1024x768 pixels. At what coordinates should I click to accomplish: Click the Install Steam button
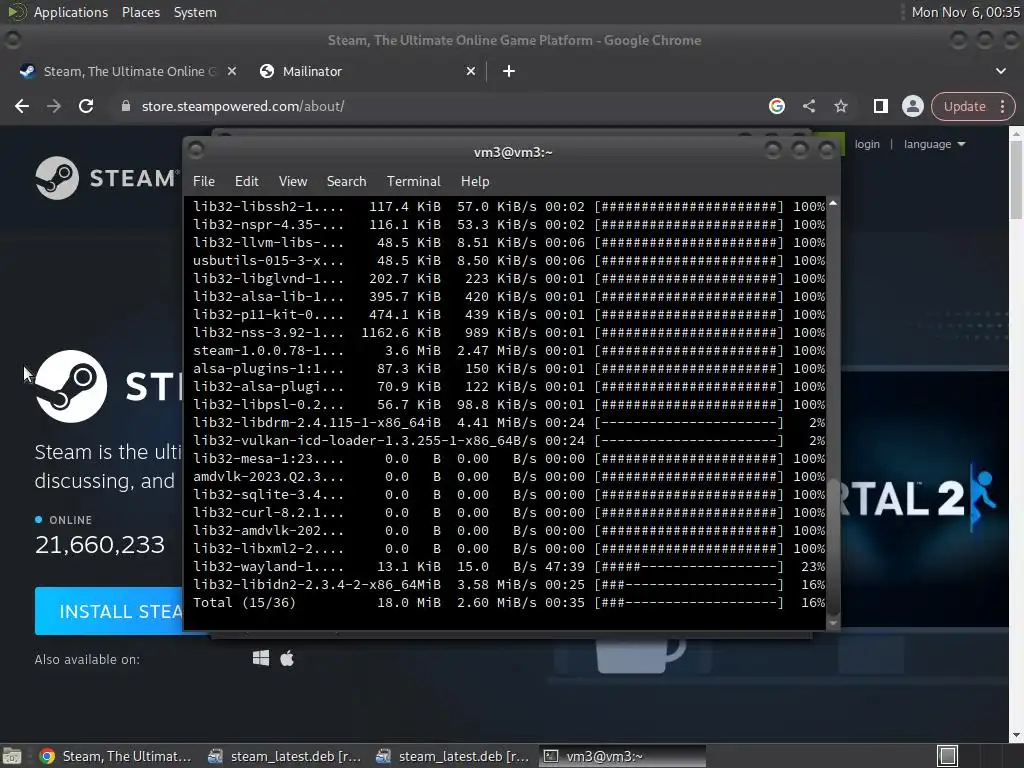(109, 611)
